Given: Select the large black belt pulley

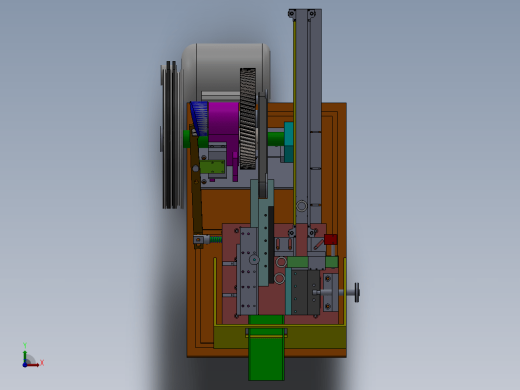Looking at the screenshot, I should [172, 135].
